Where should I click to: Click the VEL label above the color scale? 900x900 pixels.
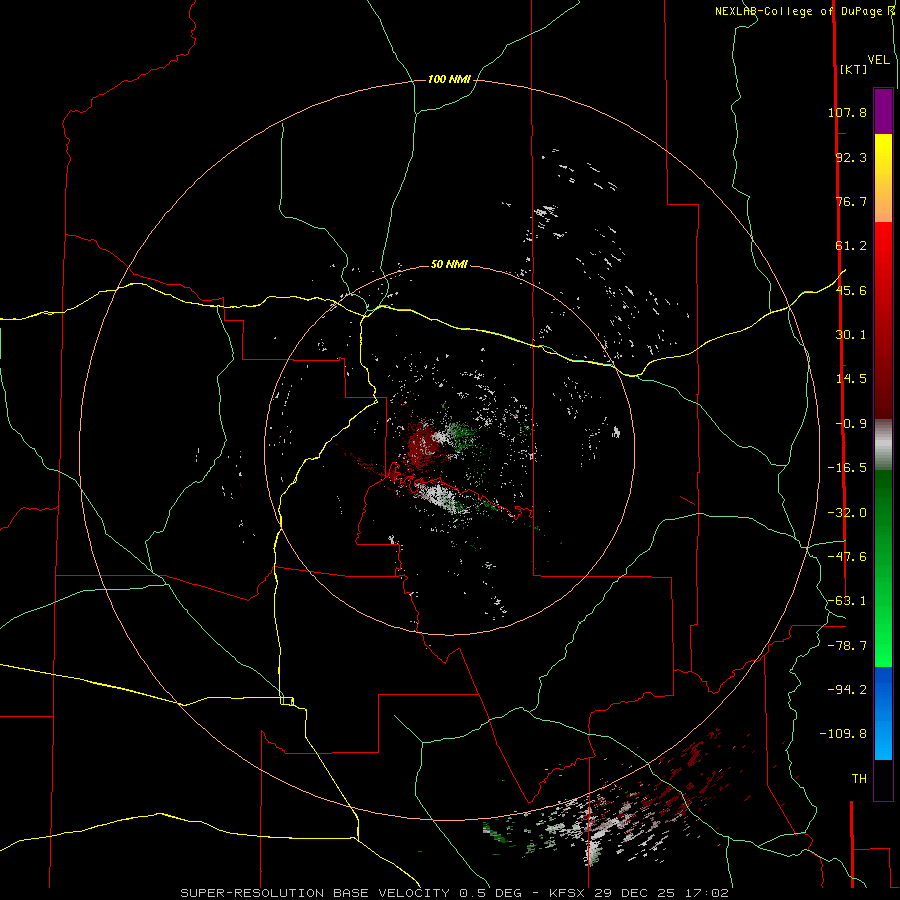coord(878,60)
